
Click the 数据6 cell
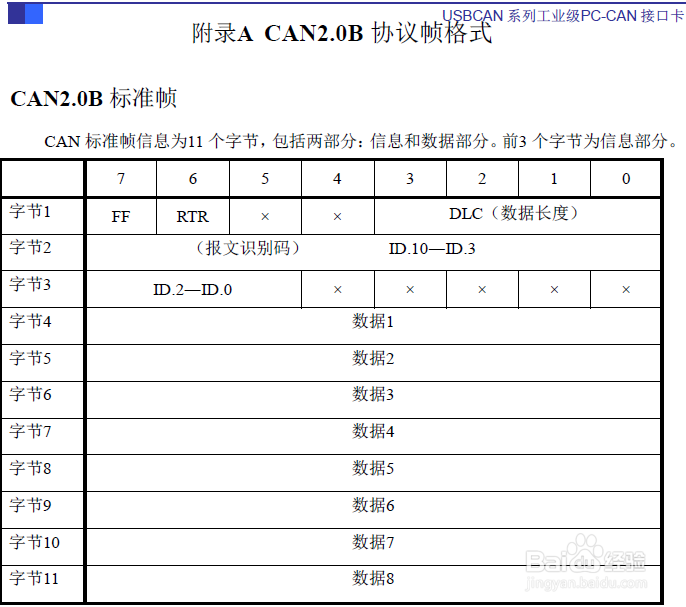click(x=373, y=510)
